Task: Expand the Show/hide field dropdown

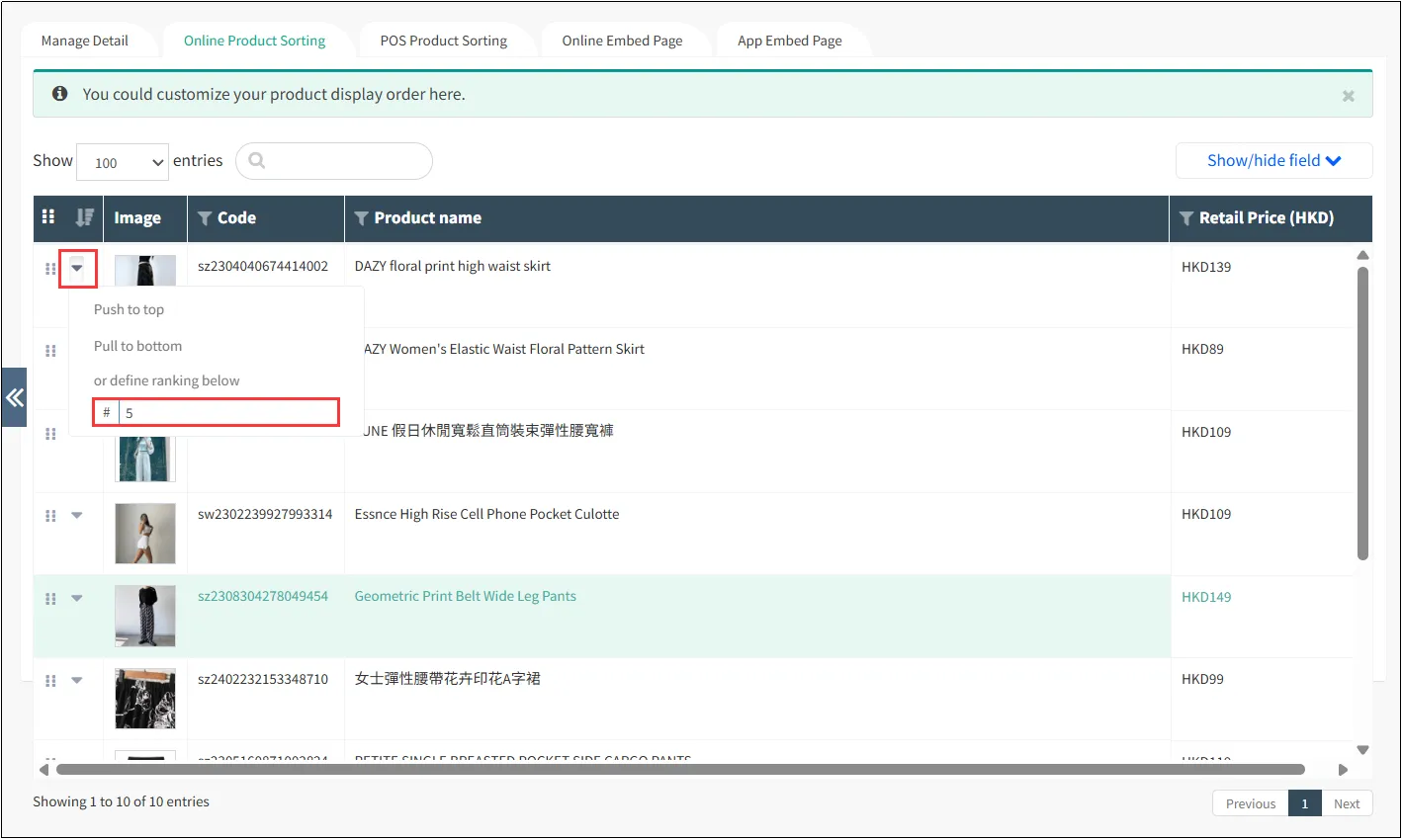Action: tap(1273, 160)
